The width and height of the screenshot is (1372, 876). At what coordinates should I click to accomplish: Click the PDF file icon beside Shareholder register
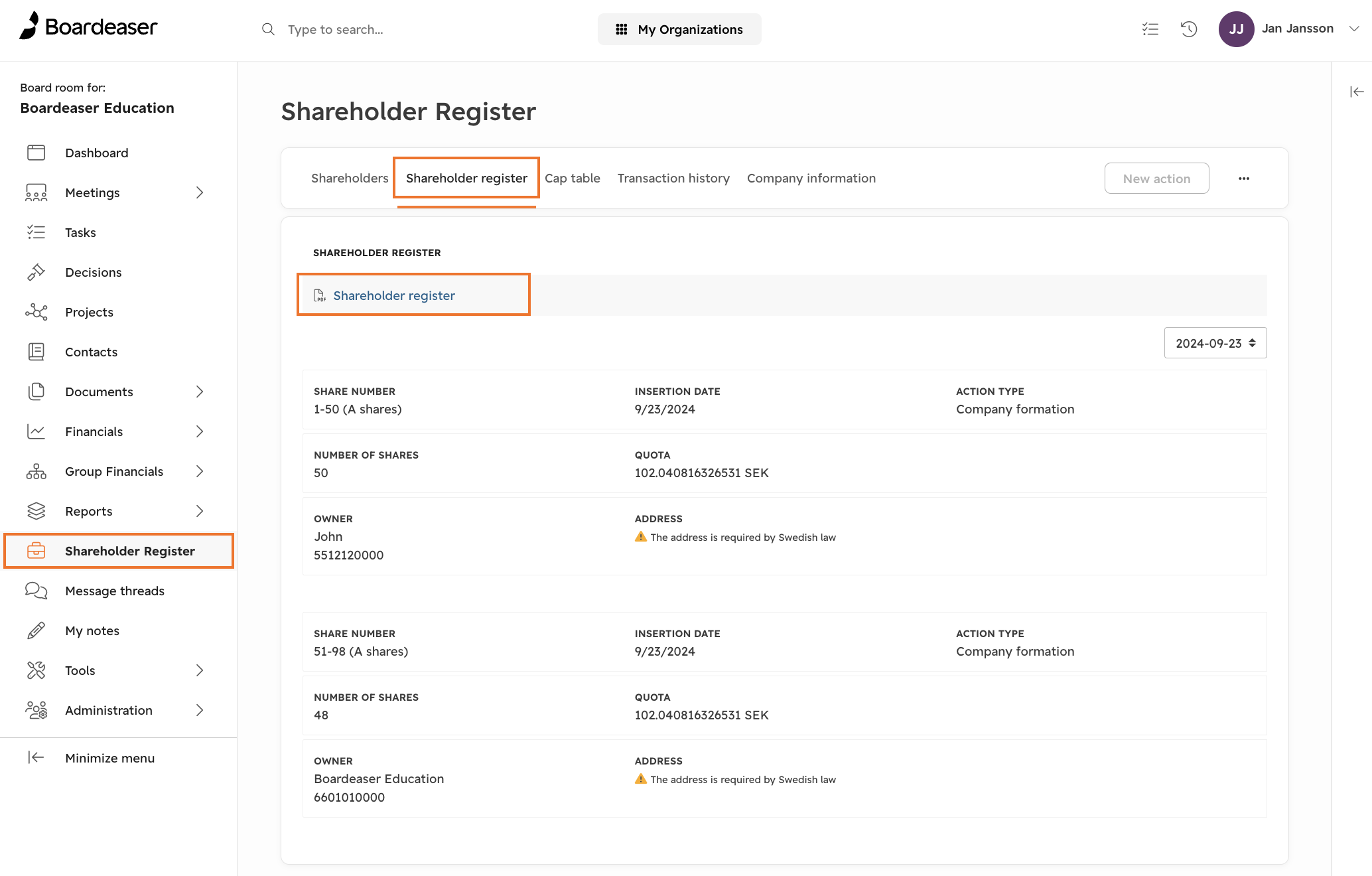pyautogui.click(x=320, y=295)
